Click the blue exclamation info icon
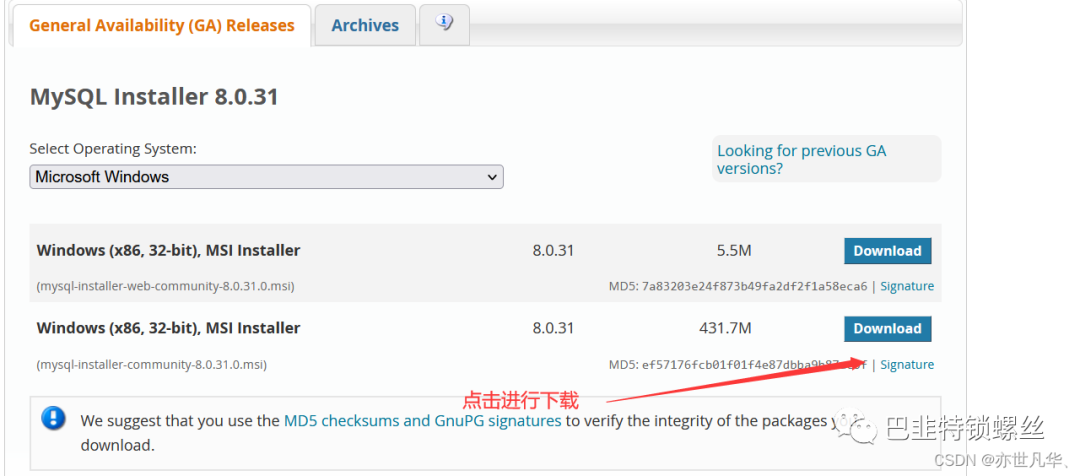 point(54,417)
